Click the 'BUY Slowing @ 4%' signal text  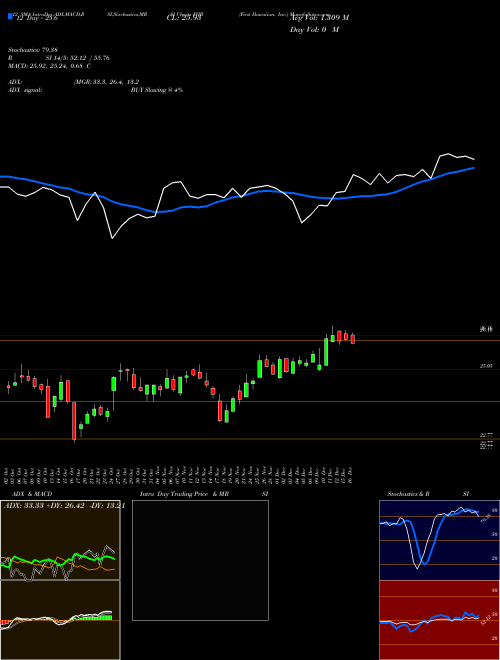(x=157, y=90)
